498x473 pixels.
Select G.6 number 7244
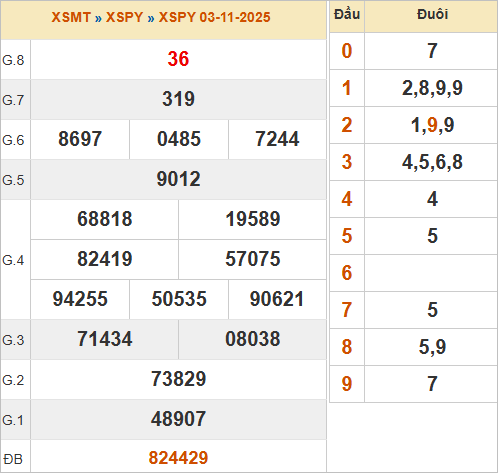(277, 139)
